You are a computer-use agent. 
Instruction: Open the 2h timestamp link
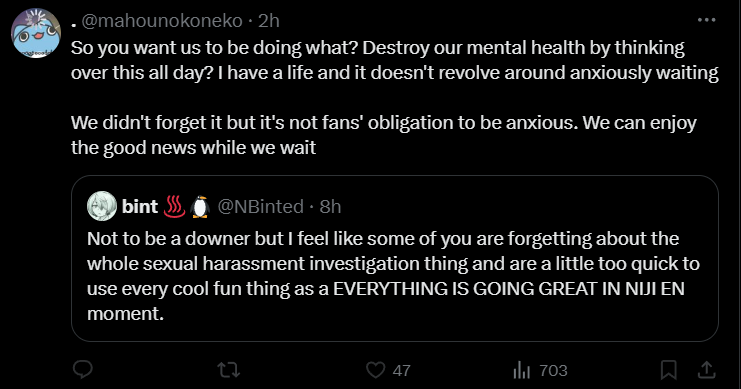point(269,21)
